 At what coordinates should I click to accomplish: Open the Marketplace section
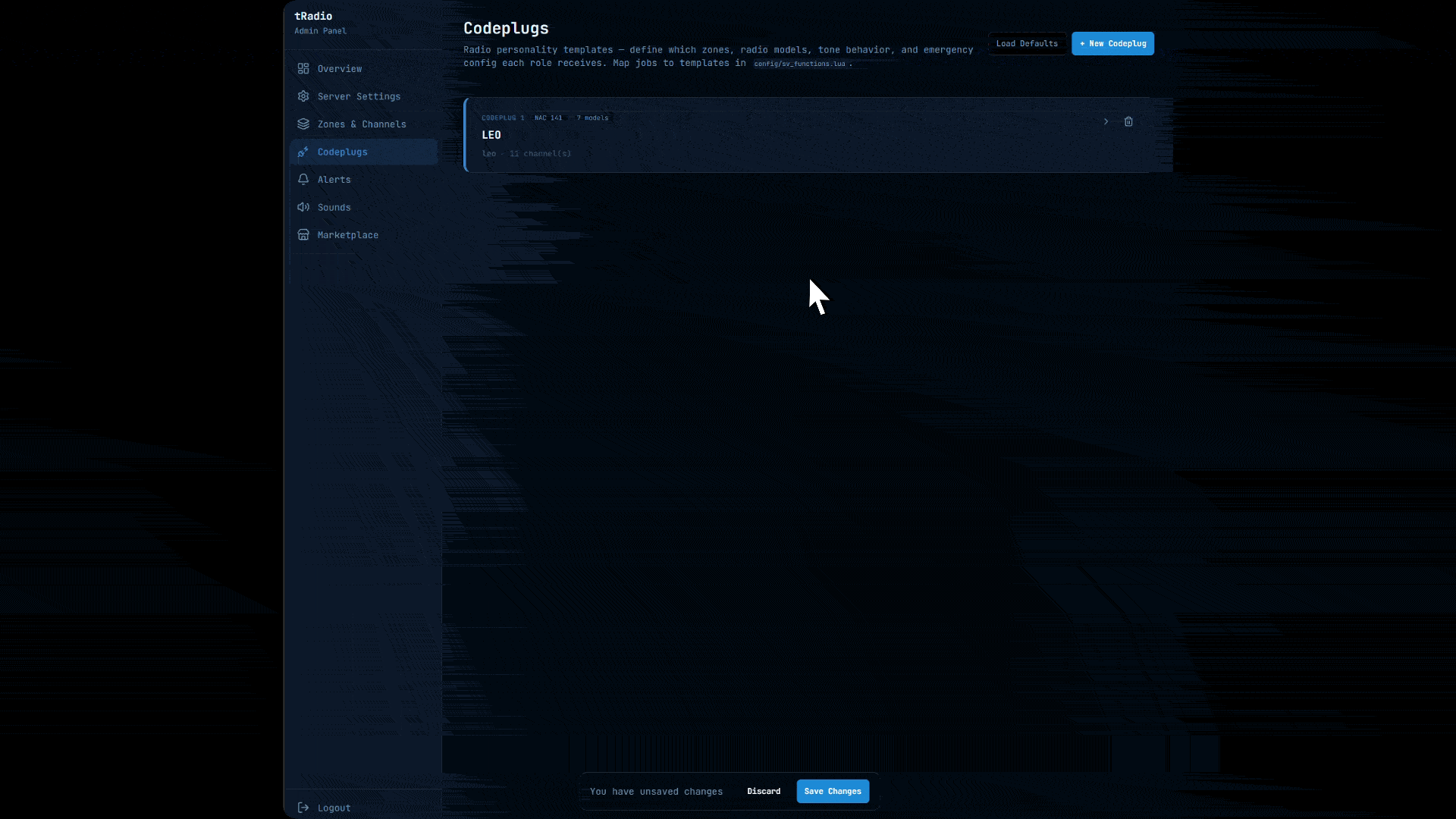(363, 235)
